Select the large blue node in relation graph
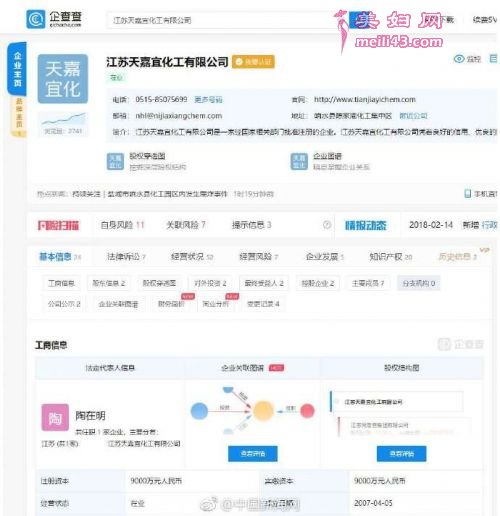This screenshot has height=516, width=500. pos(199,411)
